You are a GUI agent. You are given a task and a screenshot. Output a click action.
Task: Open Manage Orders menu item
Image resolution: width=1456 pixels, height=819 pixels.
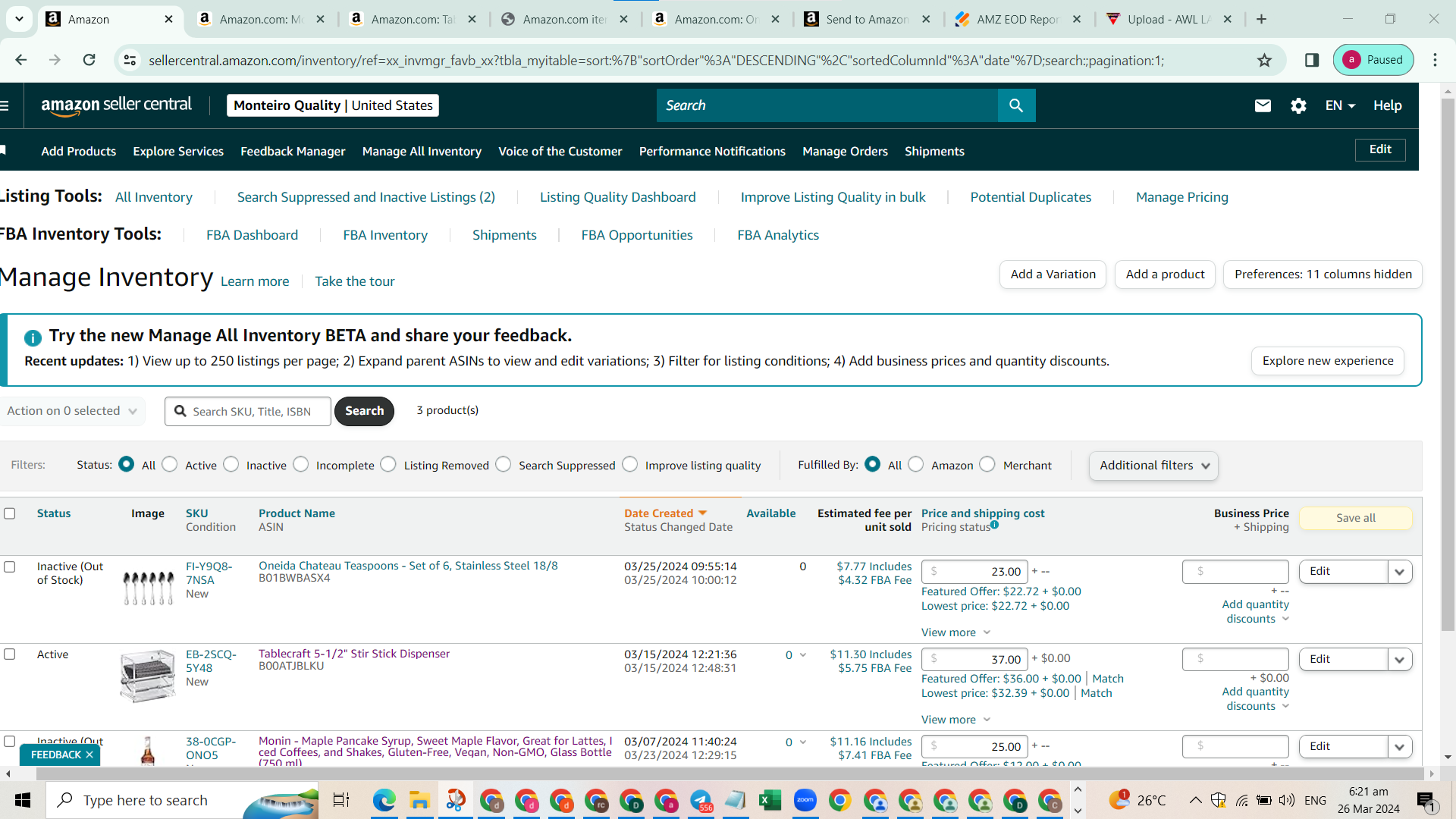(845, 151)
